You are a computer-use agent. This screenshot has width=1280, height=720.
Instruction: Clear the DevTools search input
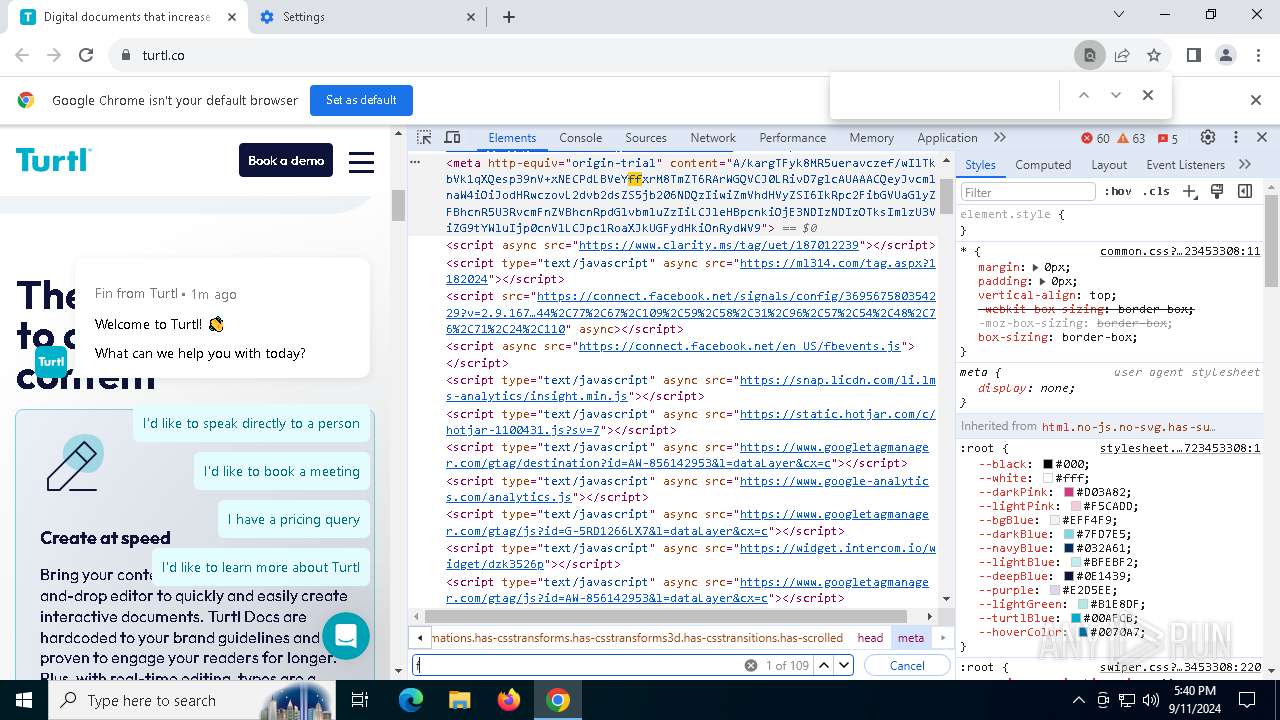click(x=750, y=665)
